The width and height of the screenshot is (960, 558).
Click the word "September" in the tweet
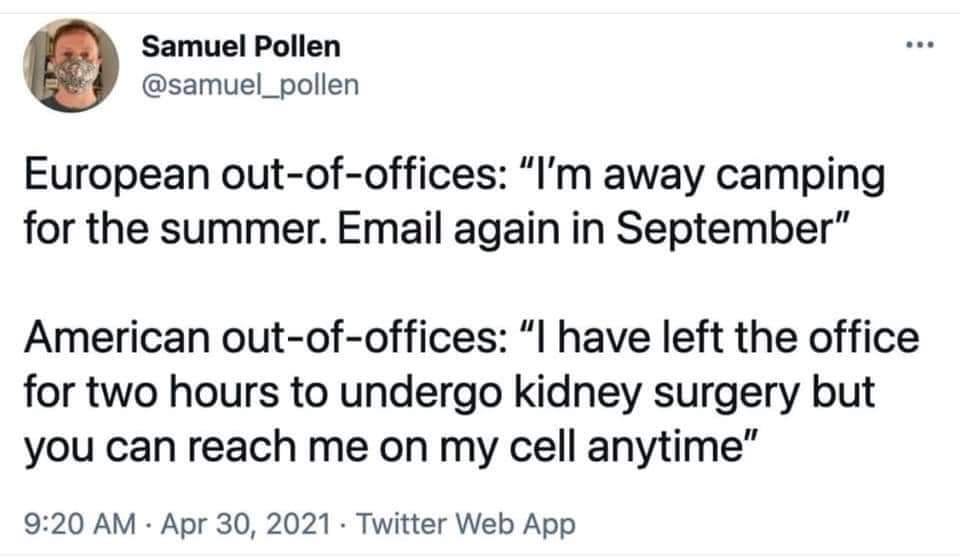(730, 229)
